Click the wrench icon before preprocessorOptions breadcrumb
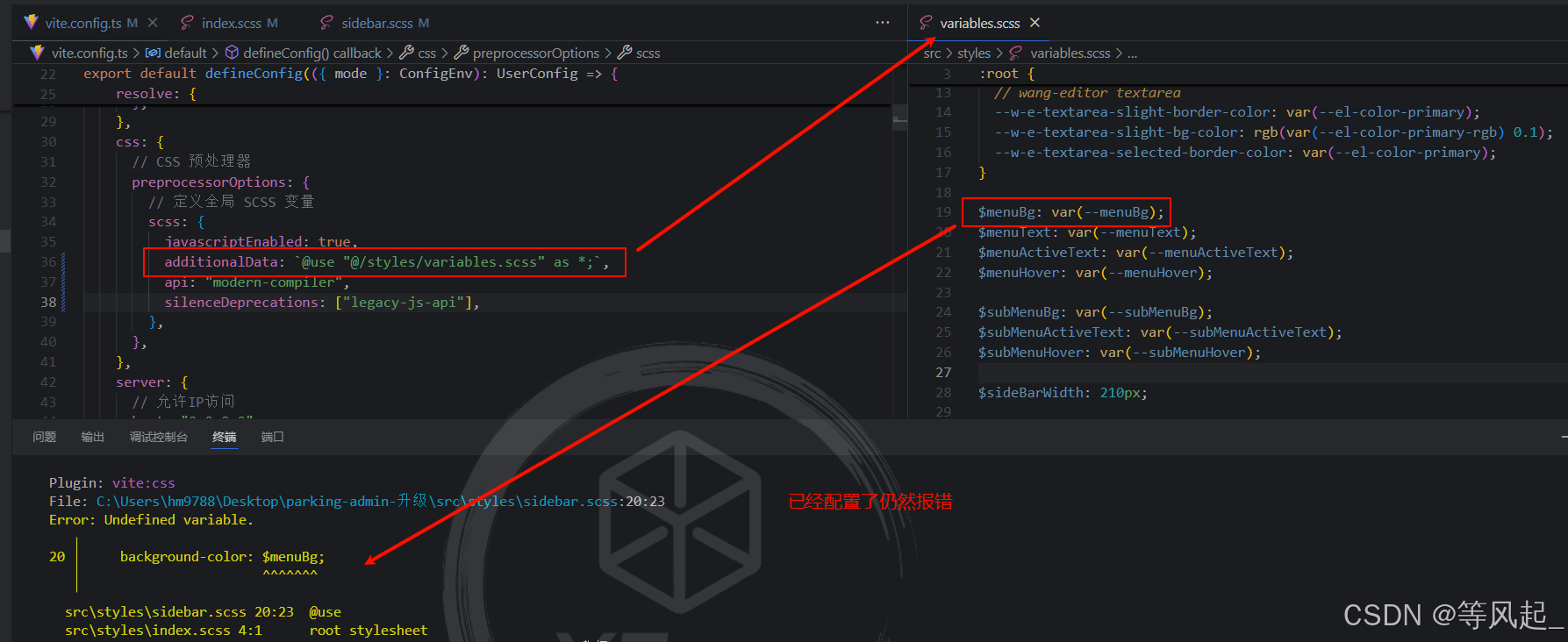This screenshot has height=642, width=1568. pos(462,53)
